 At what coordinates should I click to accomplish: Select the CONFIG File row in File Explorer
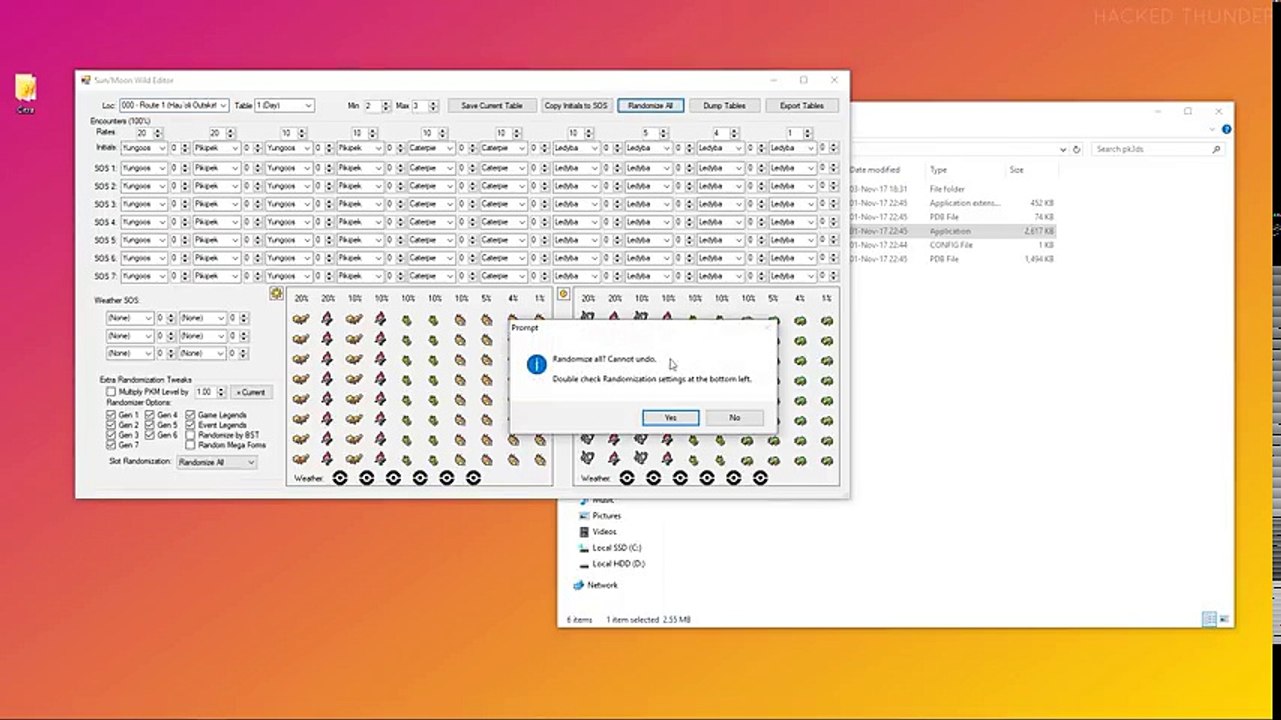point(952,245)
